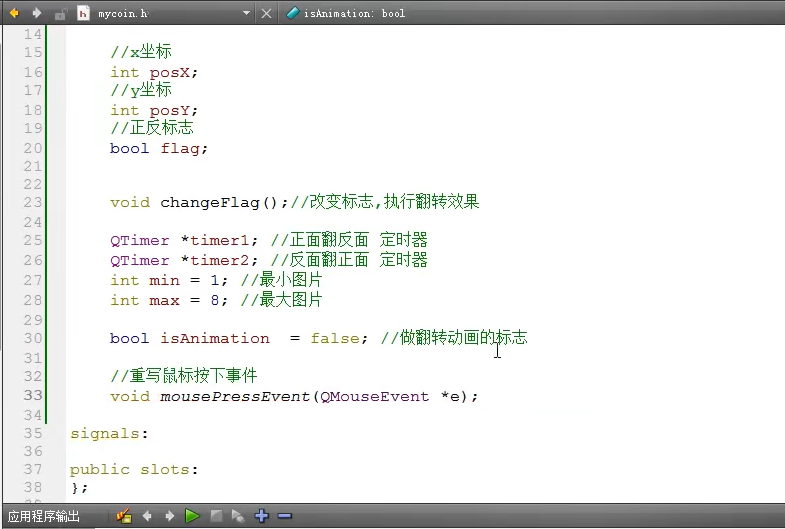Click line number 33 in the gutter
Viewport: 785px width, 529px height.
[x=33, y=395]
